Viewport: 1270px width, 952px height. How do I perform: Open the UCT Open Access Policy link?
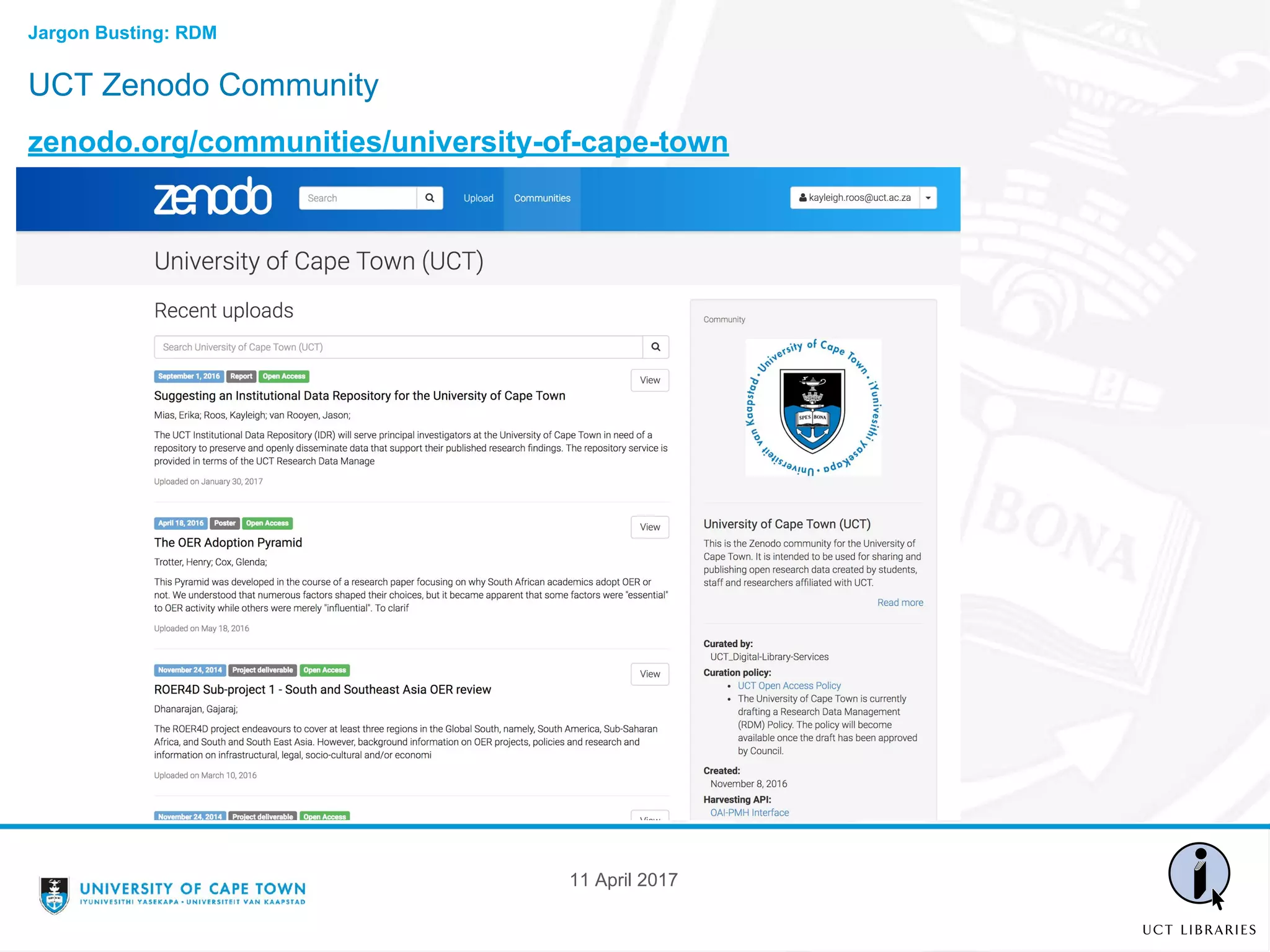(789, 685)
